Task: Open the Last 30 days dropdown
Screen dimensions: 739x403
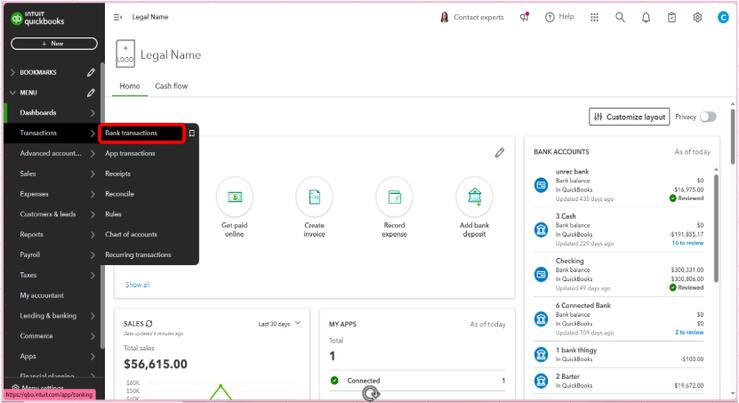Action: 279,324
